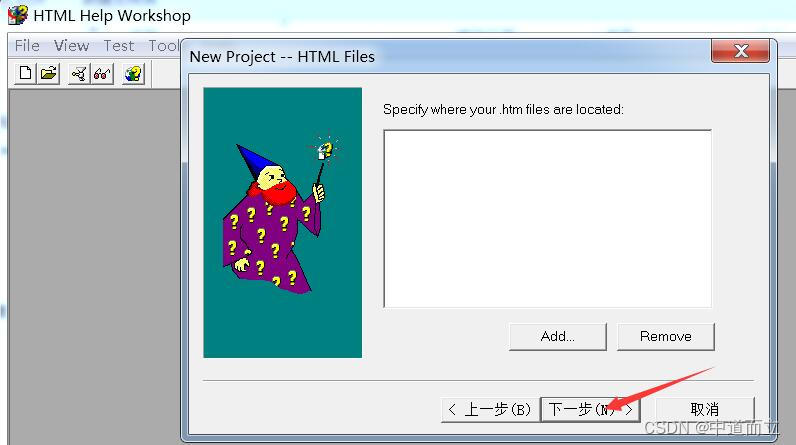The width and height of the screenshot is (796, 445).
Task: Click the Remove button
Action: click(x=666, y=336)
